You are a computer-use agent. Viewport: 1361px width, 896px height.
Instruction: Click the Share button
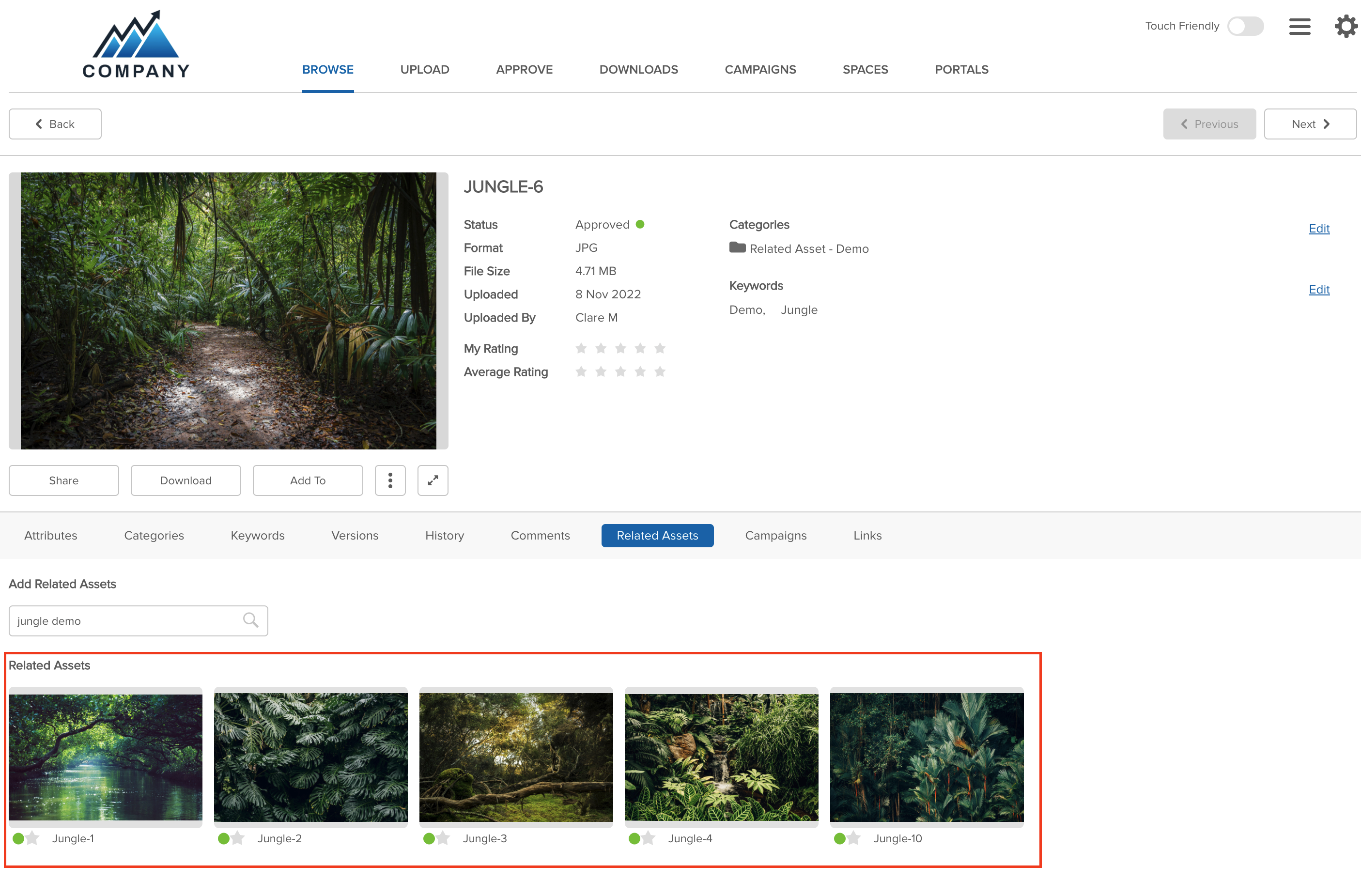point(64,480)
